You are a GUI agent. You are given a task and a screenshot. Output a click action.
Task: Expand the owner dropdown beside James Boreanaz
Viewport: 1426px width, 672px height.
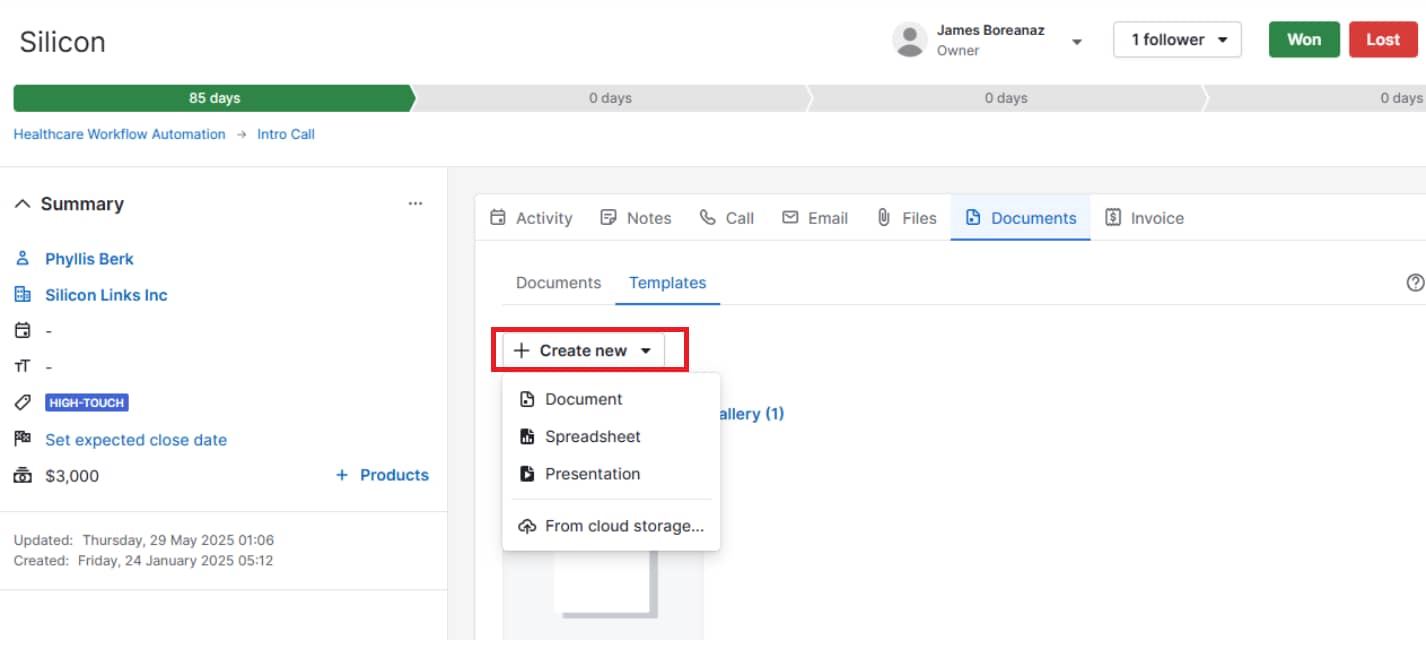point(1077,42)
